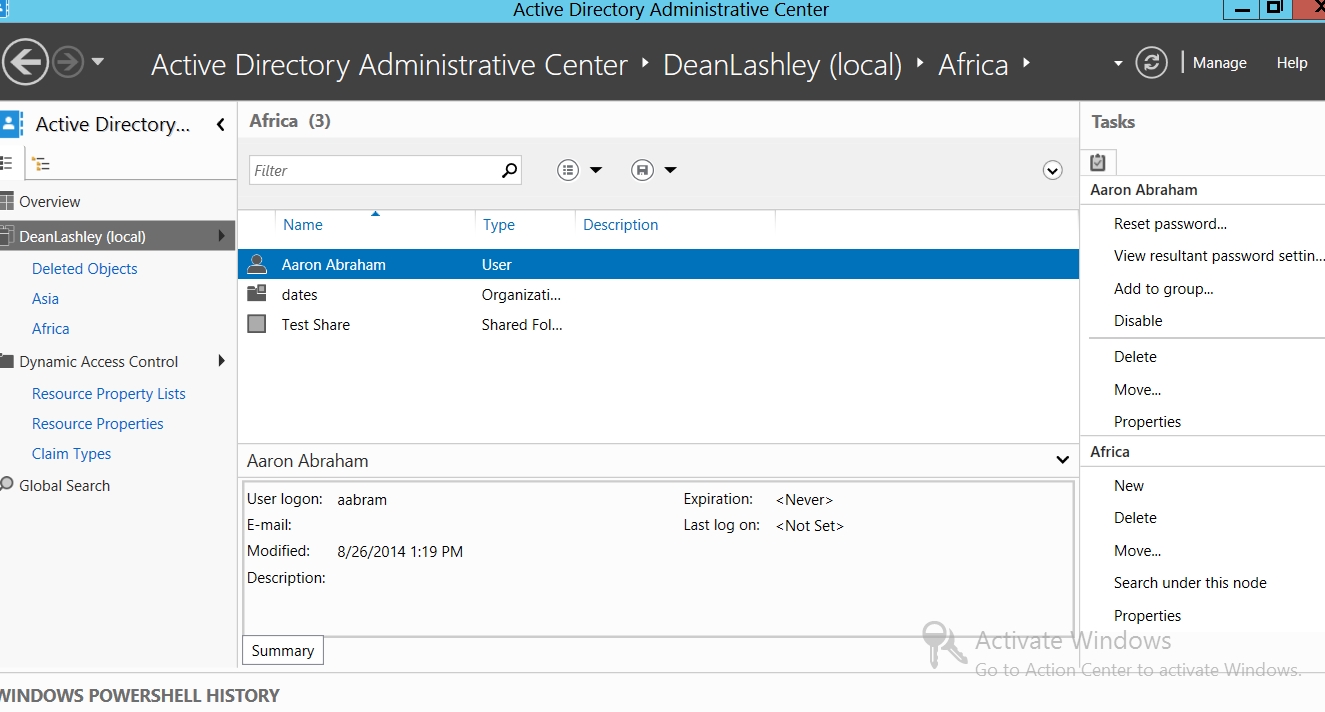Open Resource Property Lists

(x=109, y=394)
